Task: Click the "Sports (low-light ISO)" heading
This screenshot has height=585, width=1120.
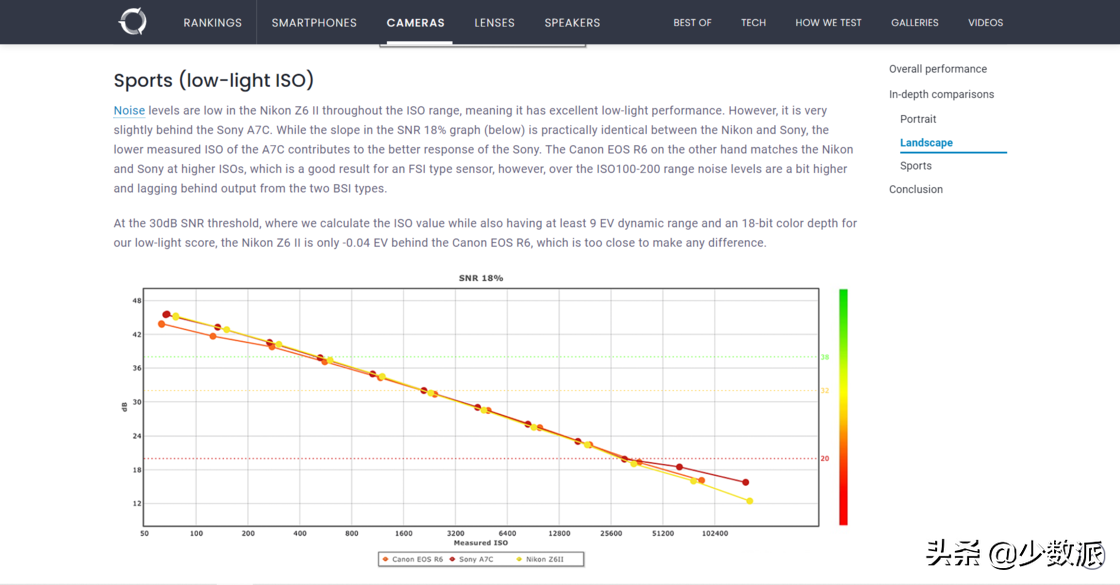Action: 214,81
